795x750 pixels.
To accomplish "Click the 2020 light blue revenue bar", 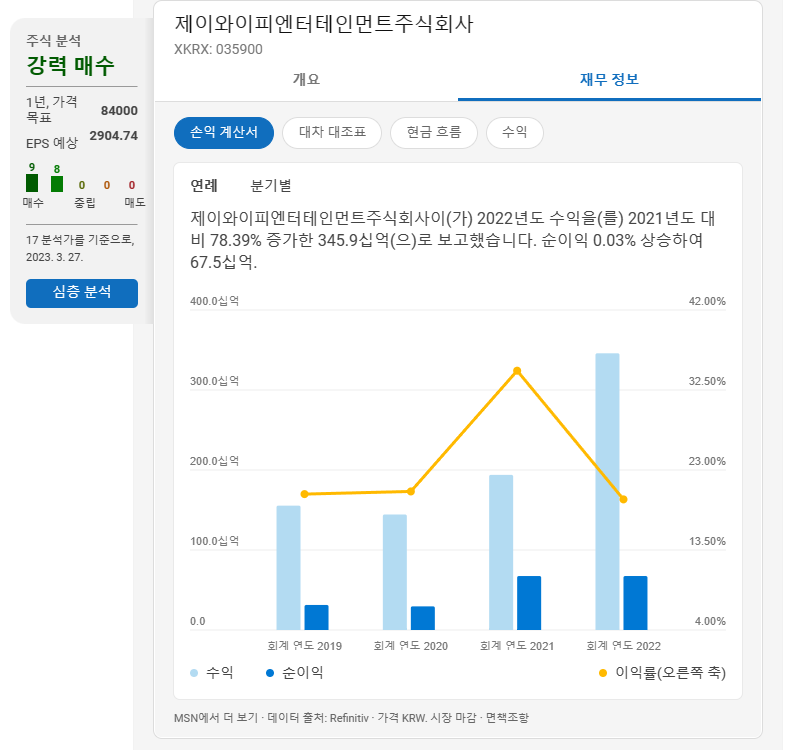I will coord(394,572).
